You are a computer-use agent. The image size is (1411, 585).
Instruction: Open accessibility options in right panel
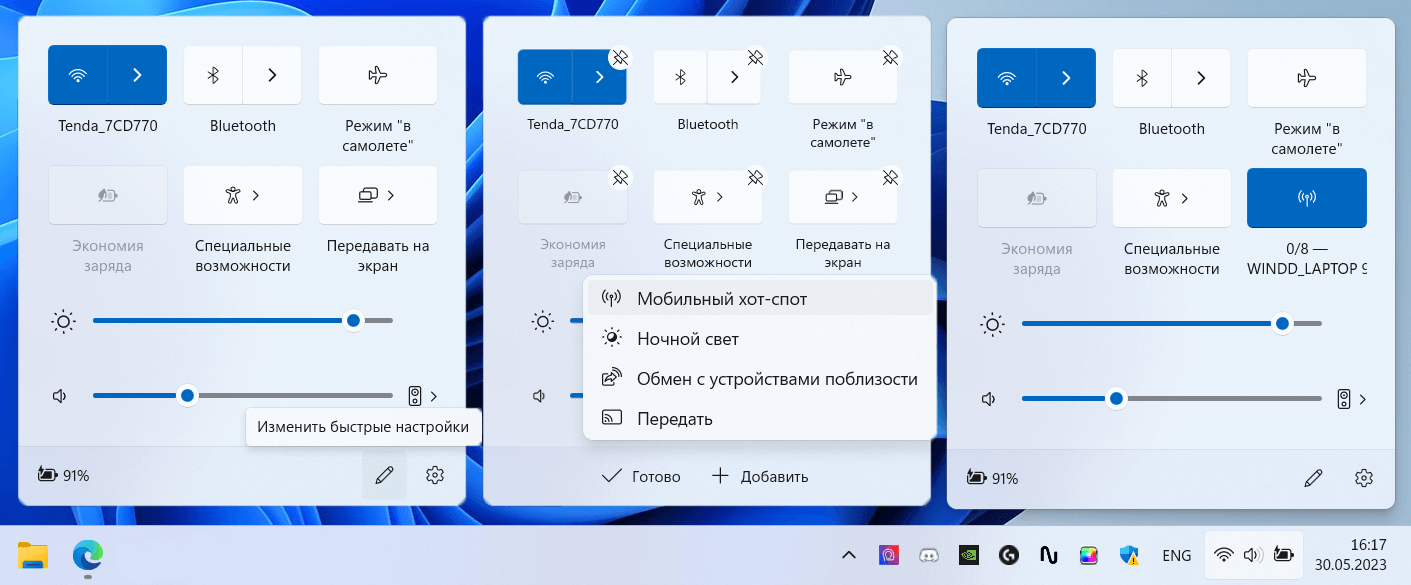(1172, 198)
